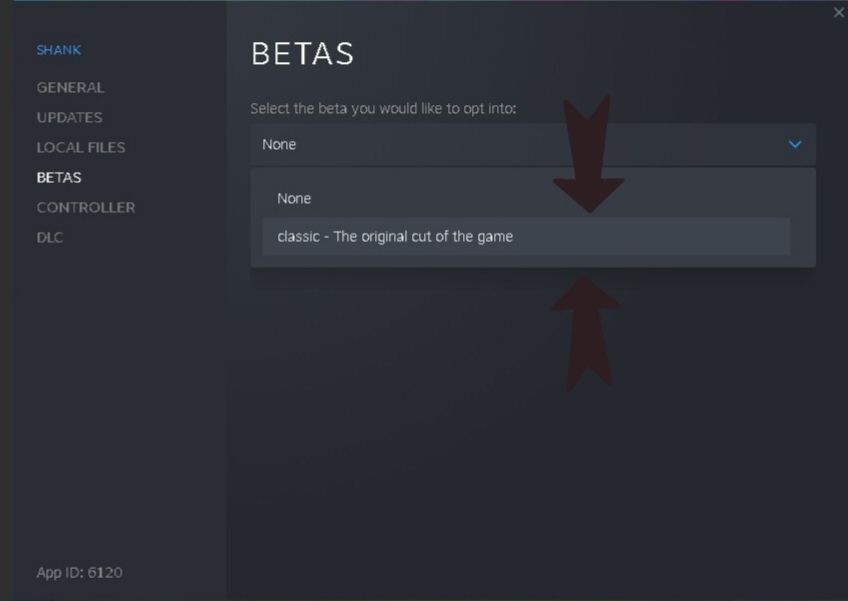The width and height of the screenshot is (848, 601).
Task: Collapse the beta list using the blue chevron
Action: tap(795, 144)
